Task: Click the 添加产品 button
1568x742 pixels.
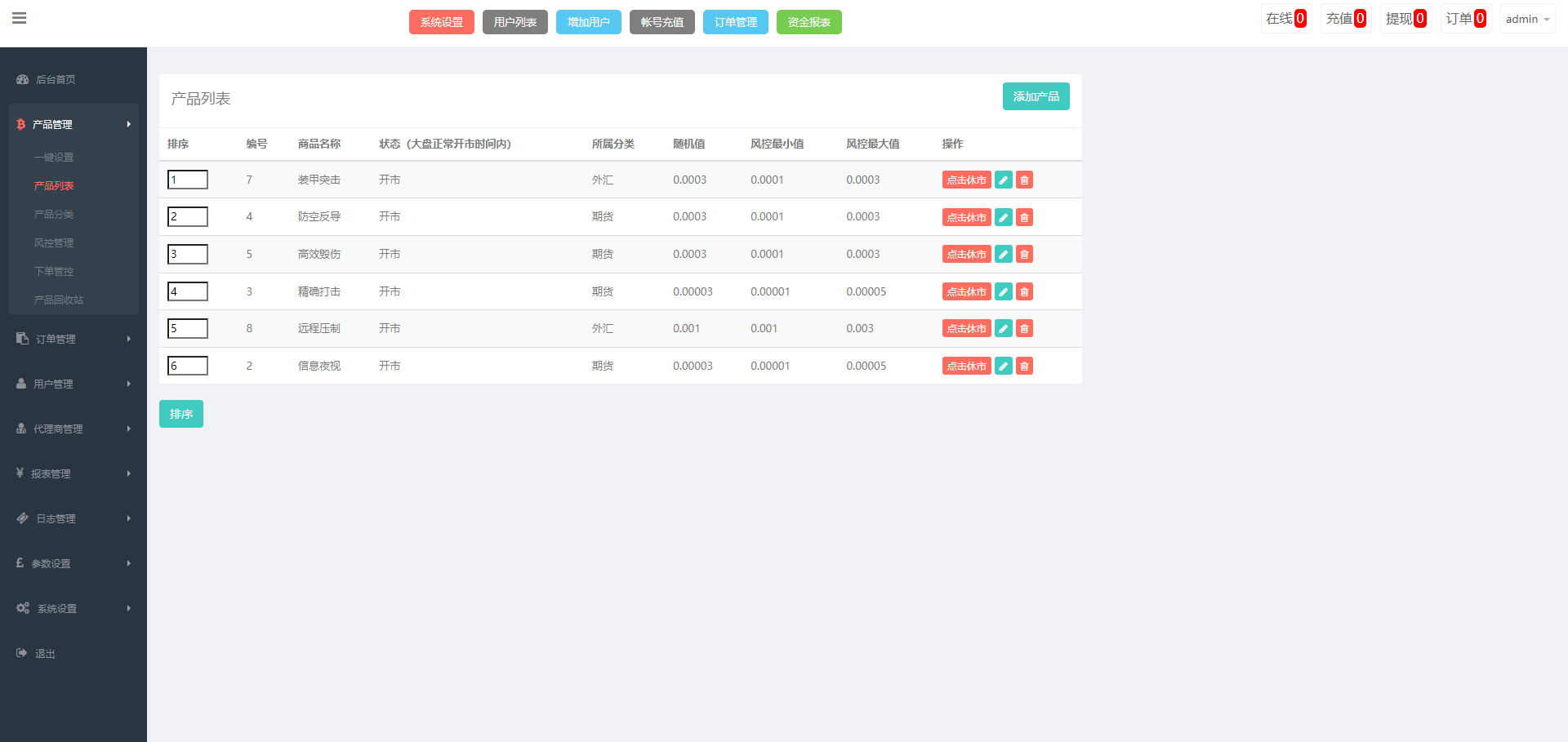Action: click(x=1036, y=96)
